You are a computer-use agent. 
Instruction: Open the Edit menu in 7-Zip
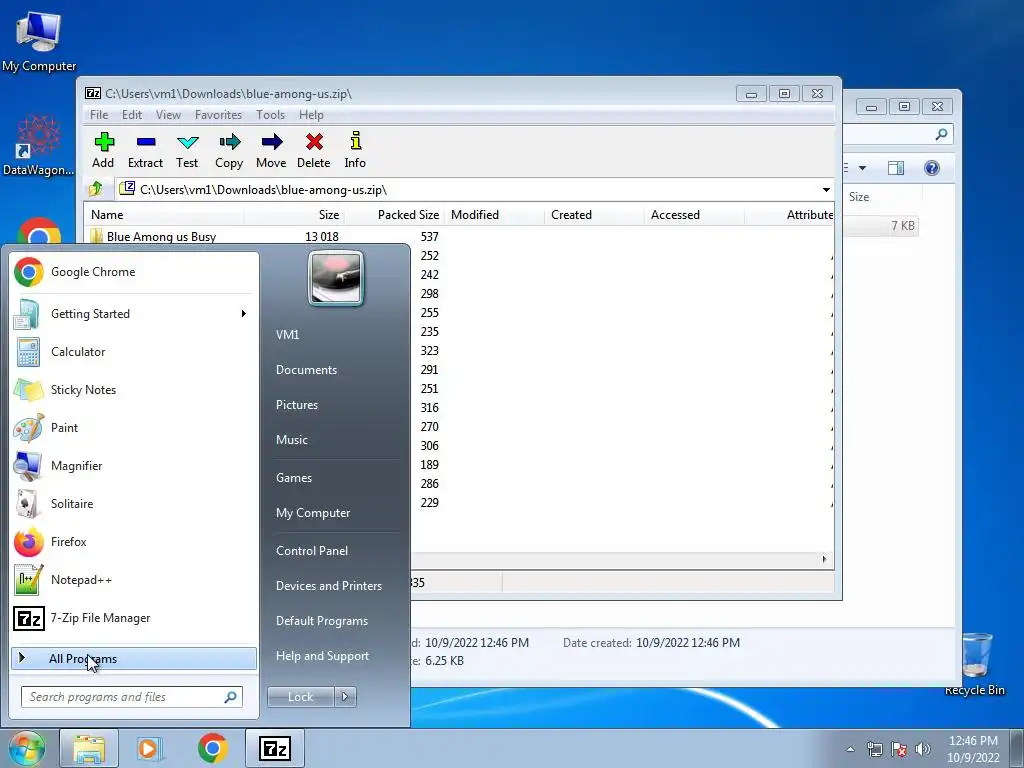[132, 114]
